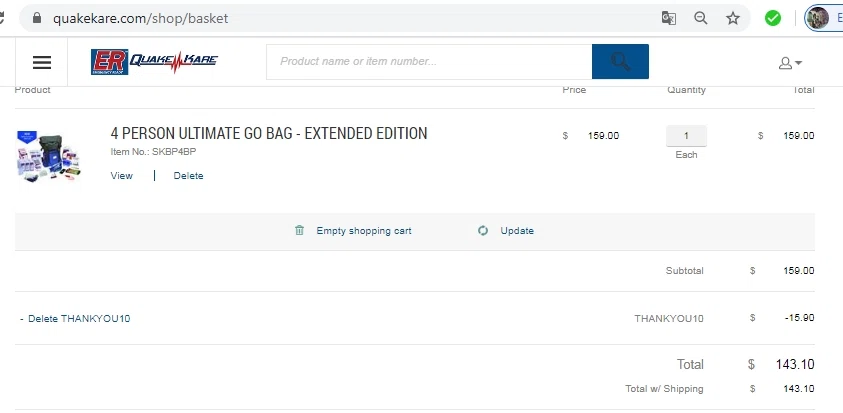The image size is (843, 413).
Task: Click the View link under the product
Action: [x=121, y=176]
